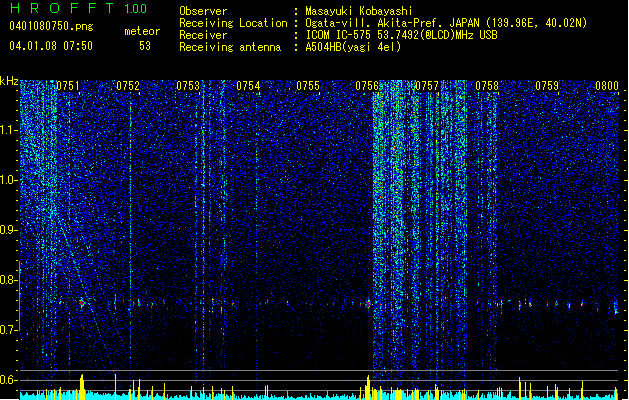This screenshot has width=629, height=400.
Task: Click the 0752 time marker
Action: click(128, 86)
